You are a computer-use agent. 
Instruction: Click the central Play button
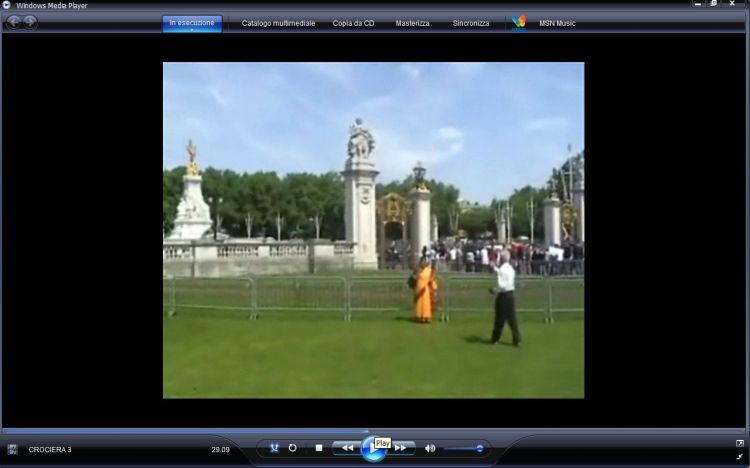373,450
